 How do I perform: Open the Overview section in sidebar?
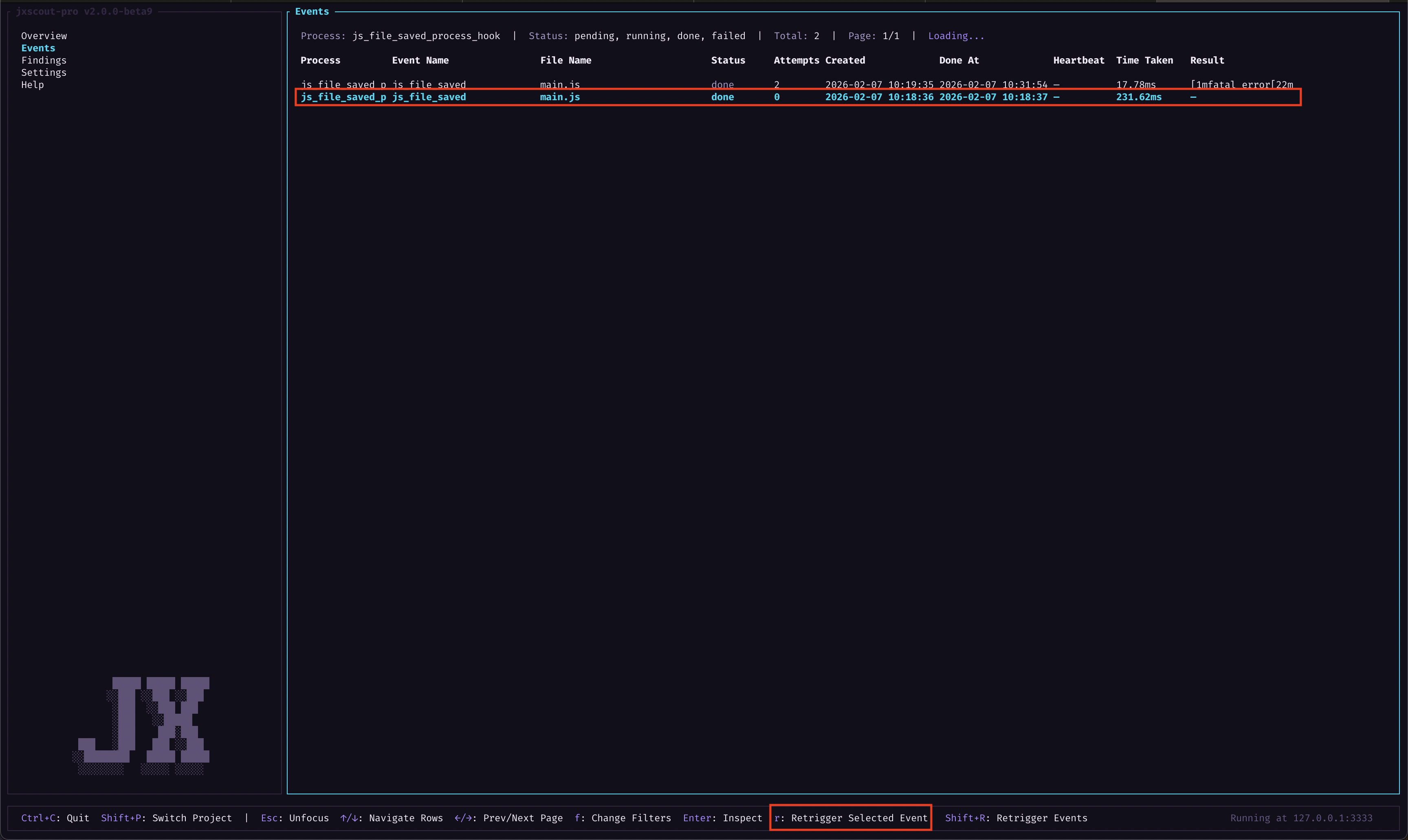(x=44, y=36)
